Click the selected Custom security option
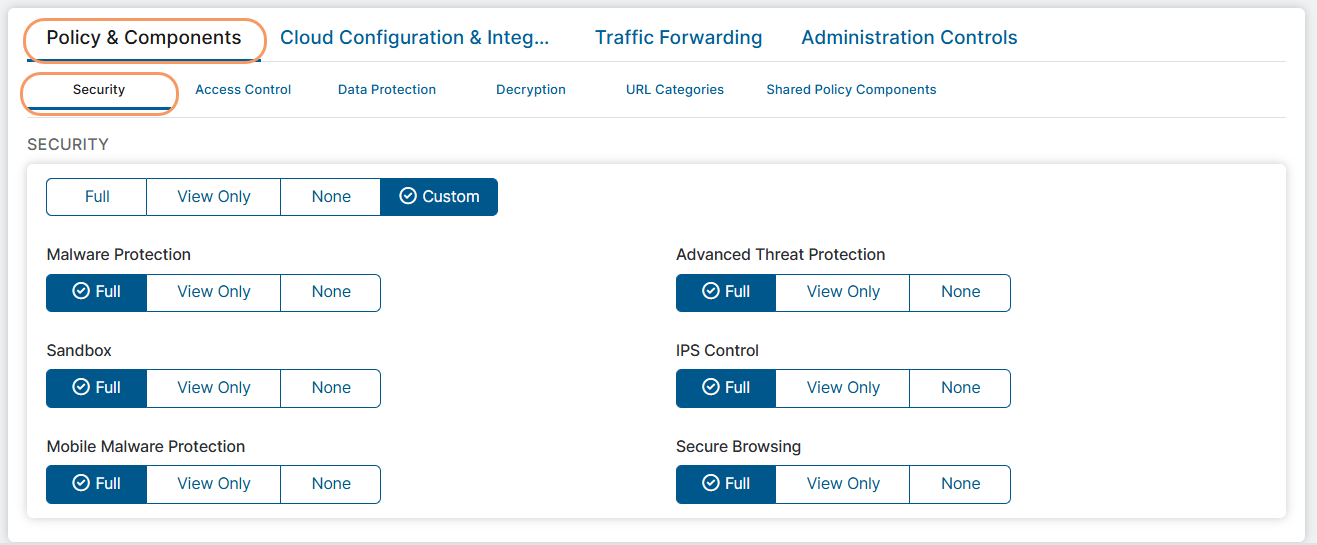1317x545 pixels. (439, 197)
